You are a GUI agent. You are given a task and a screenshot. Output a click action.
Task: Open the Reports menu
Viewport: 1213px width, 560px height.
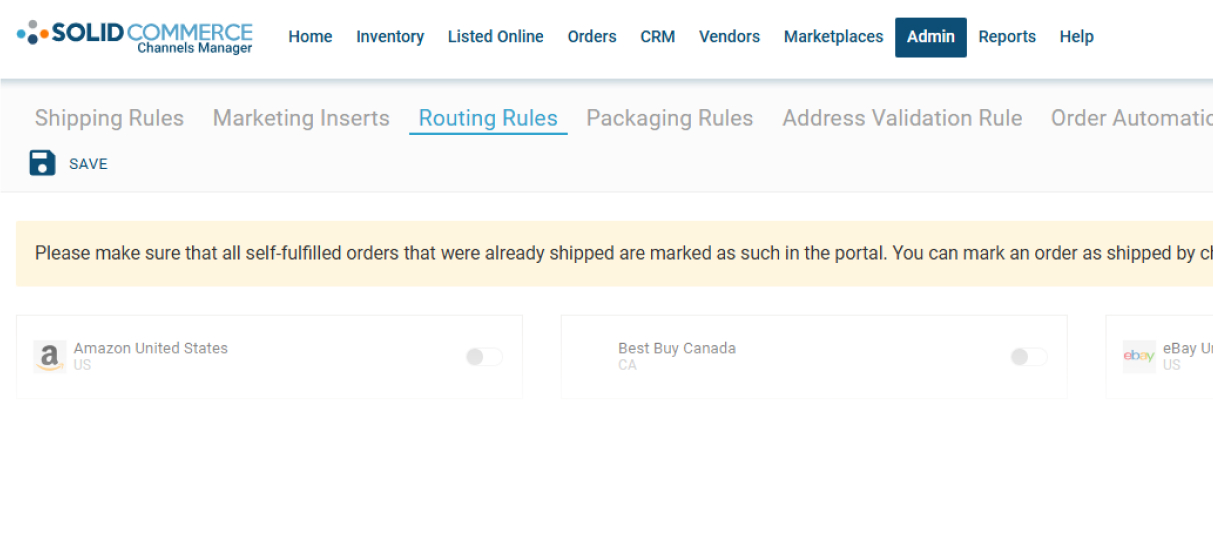pyautogui.click(x=1007, y=37)
